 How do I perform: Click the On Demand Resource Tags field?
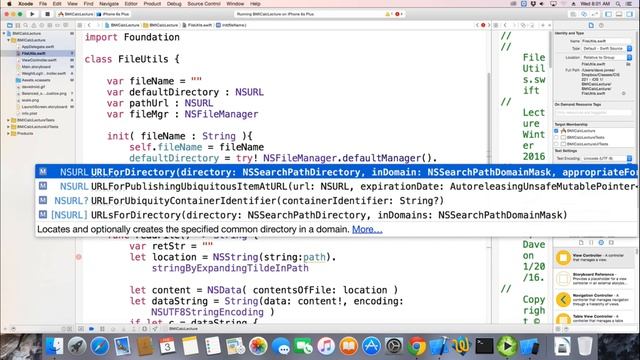point(593,112)
